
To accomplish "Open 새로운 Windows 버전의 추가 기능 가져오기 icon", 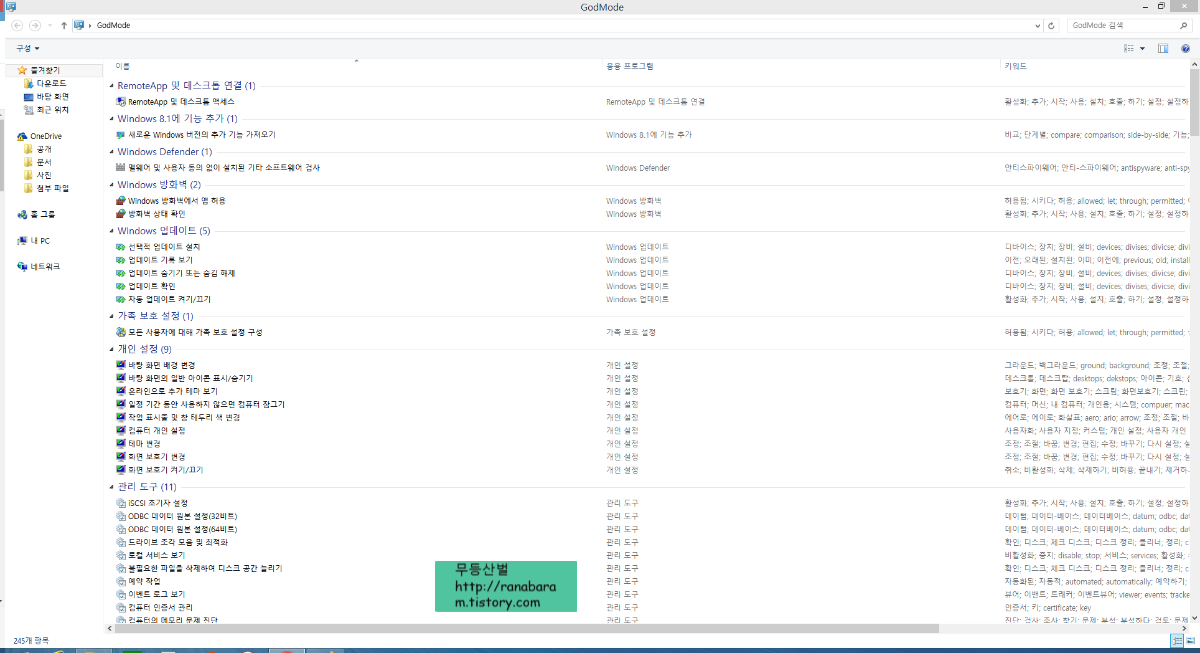I will click(x=121, y=135).
